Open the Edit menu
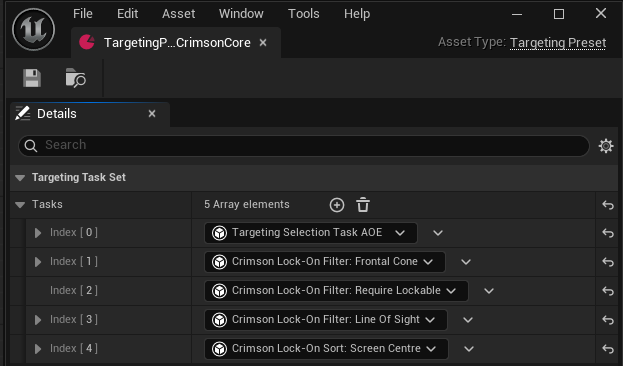This screenshot has width=623, height=366. [x=127, y=14]
